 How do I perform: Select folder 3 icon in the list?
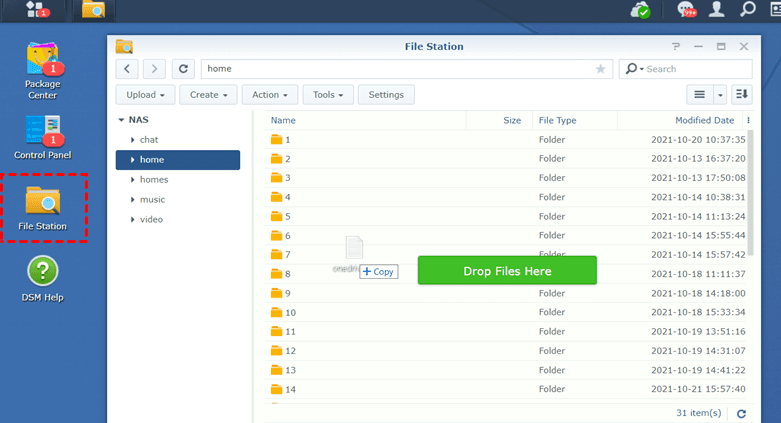point(276,178)
